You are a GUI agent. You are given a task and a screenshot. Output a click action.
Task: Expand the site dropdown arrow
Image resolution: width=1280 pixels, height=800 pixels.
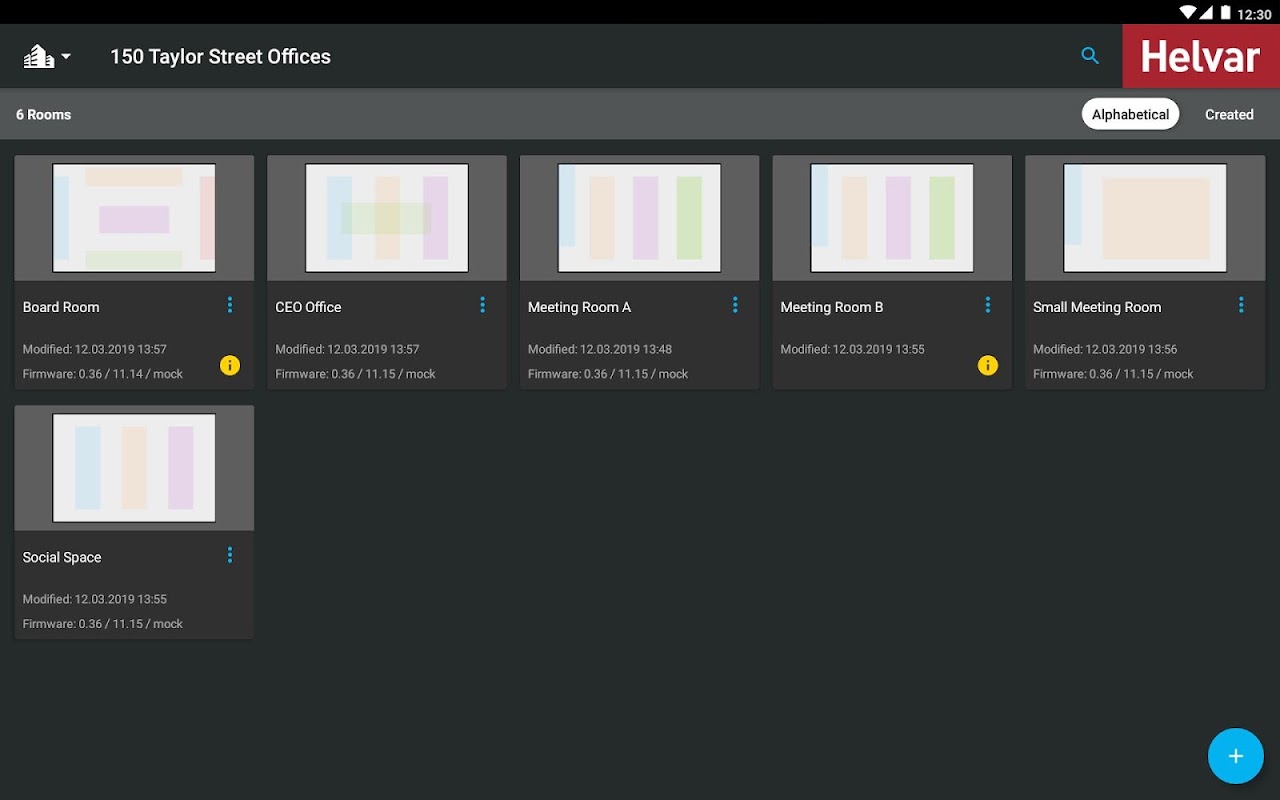coord(66,57)
